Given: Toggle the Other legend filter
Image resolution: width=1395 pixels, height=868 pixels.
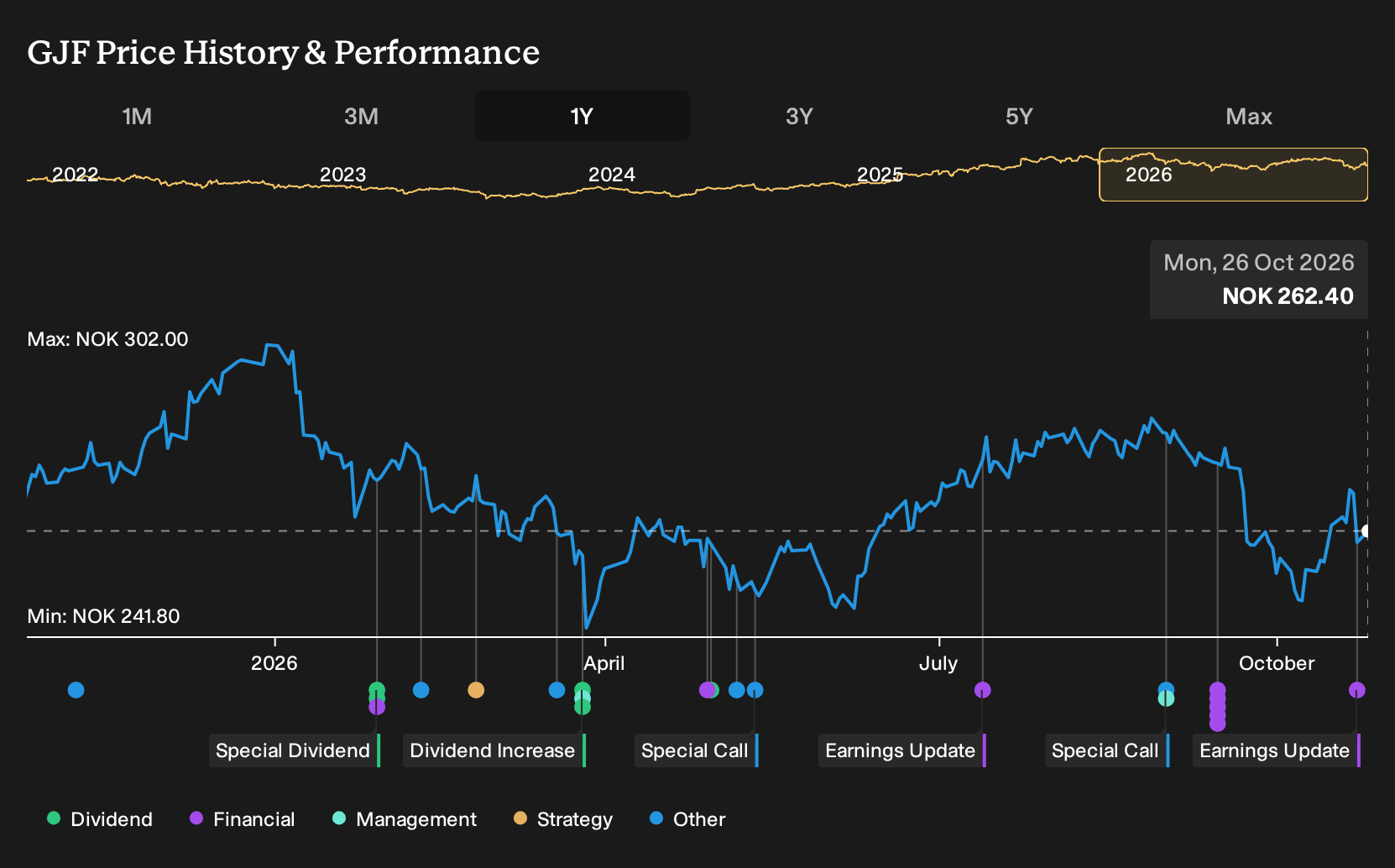Looking at the screenshot, I should point(687,819).
